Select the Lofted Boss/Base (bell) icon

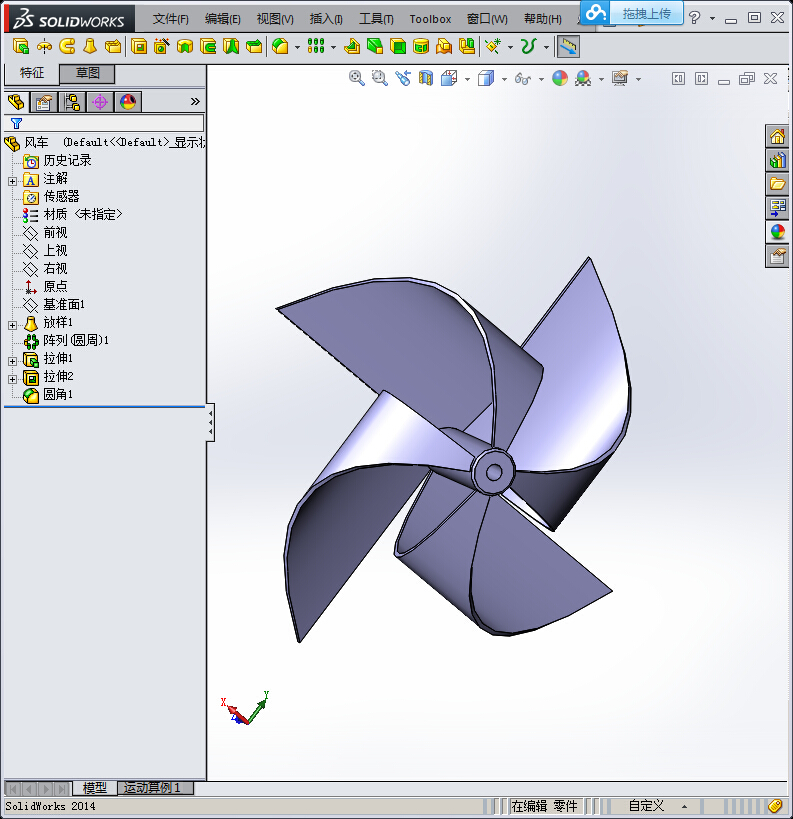point(90,47)
